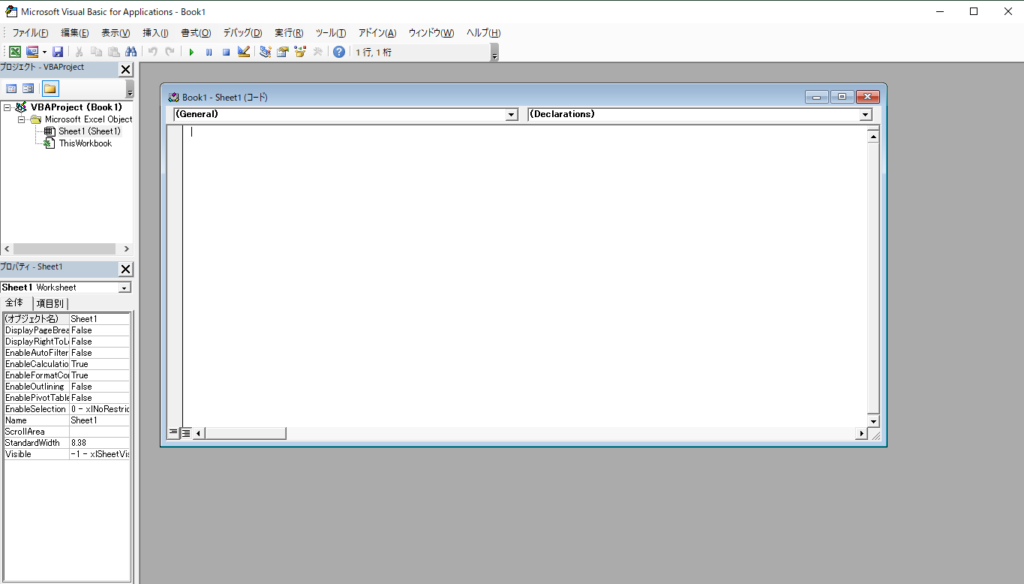Image resolution: width=1024 pixels, height=584 pixels.
Task: Run the macro with green play icon
Action: tap(191, 52)
